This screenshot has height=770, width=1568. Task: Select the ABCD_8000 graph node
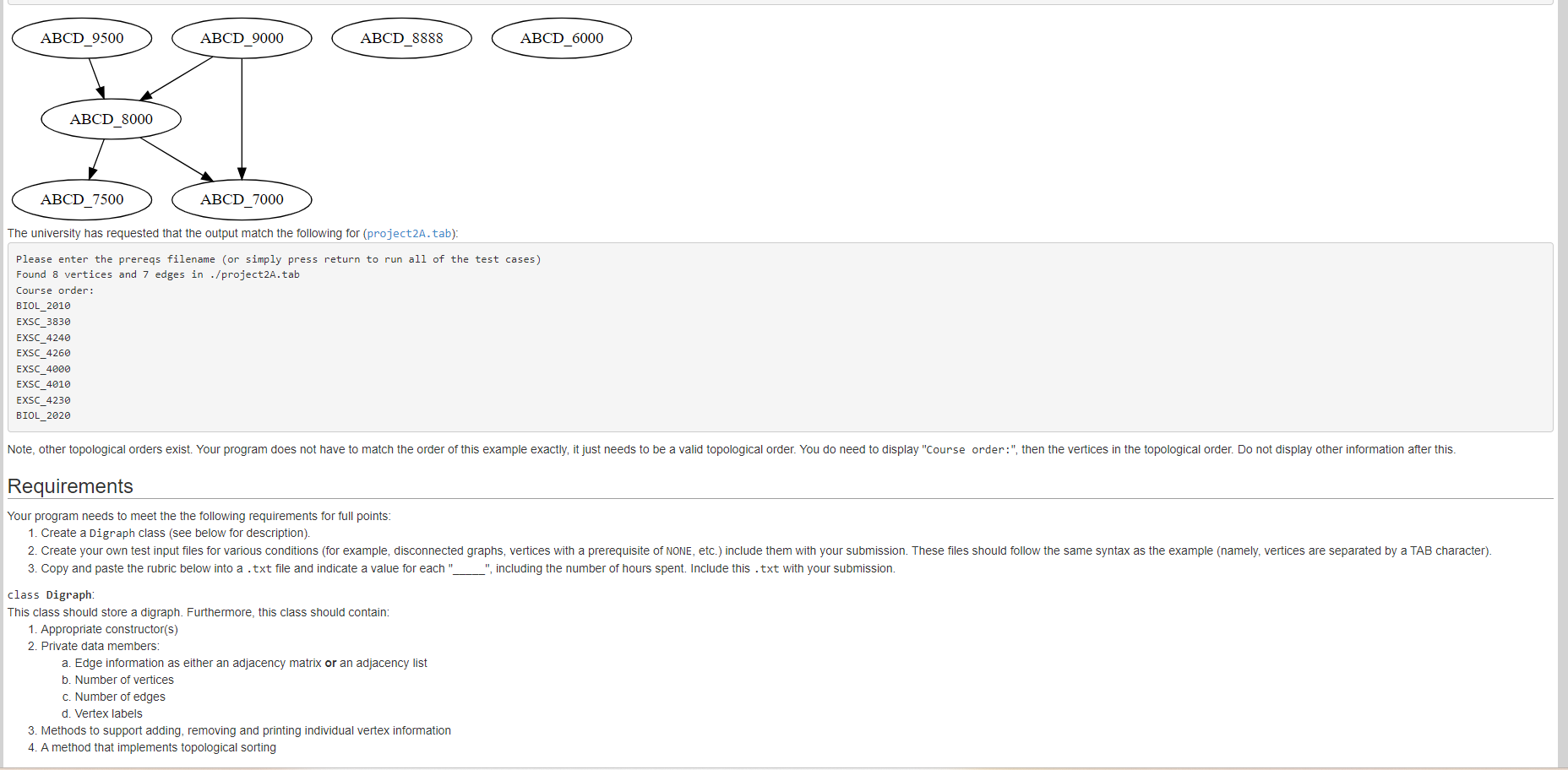(111, 118)
